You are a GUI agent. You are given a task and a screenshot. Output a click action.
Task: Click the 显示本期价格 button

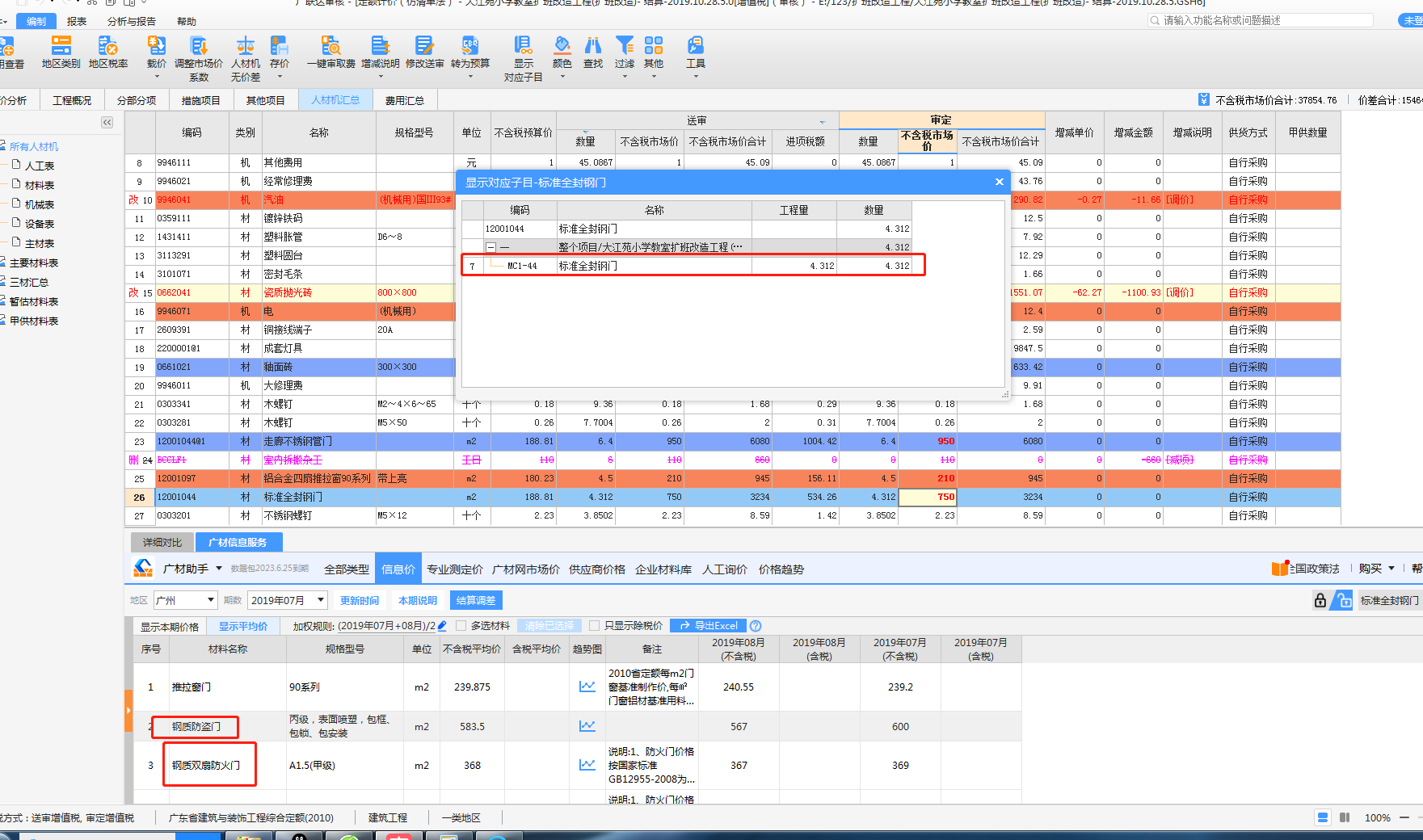click(x=170, y=626)
